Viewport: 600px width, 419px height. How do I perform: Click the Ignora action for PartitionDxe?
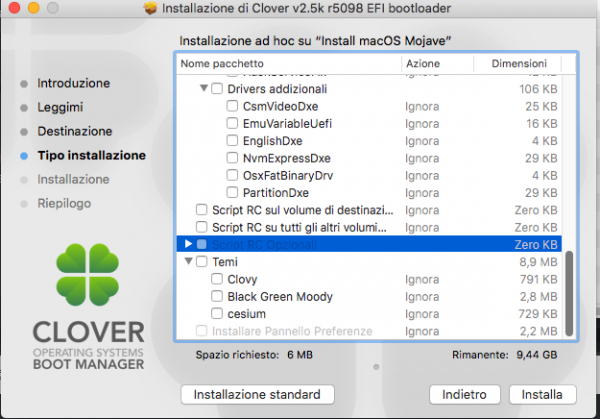pos(422,193)
